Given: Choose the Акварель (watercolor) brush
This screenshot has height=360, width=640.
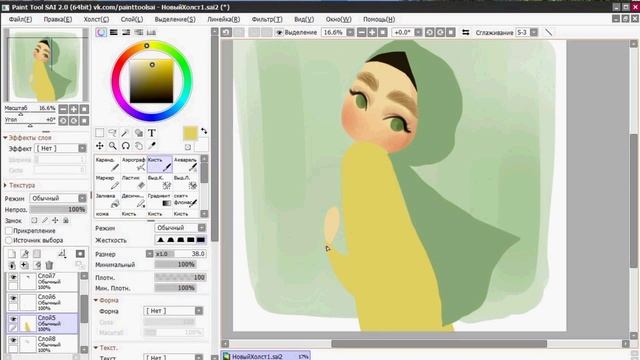Looking at the screenshot, I should click(x=186, y=164).
